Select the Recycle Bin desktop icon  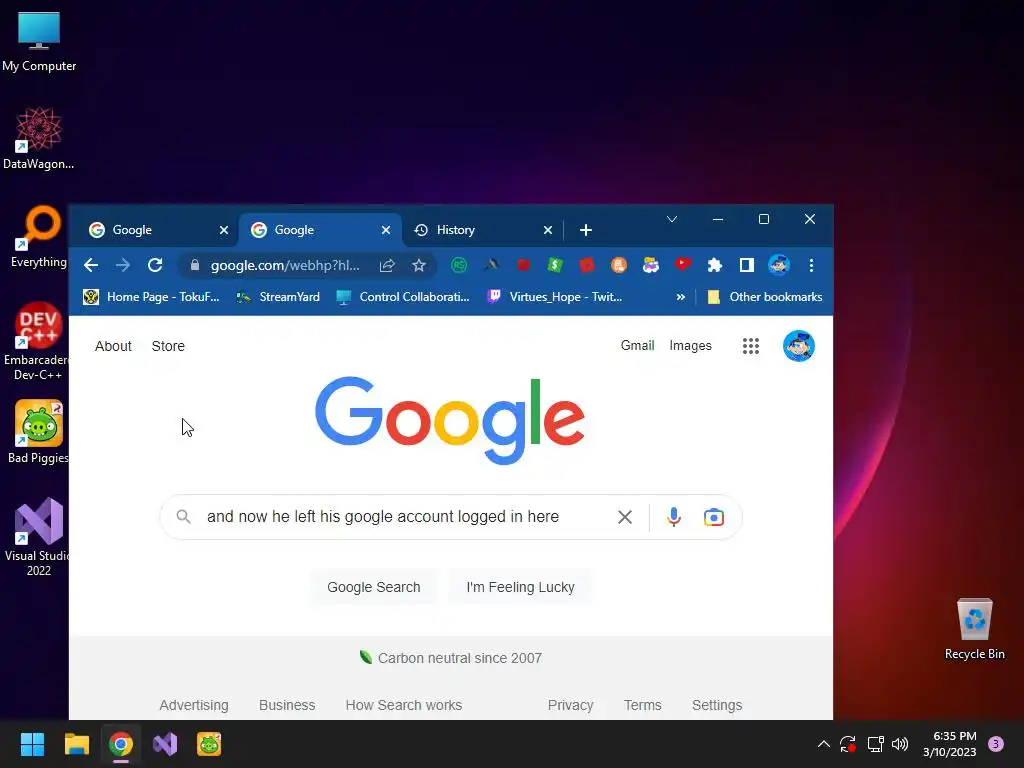coord(974,629)
